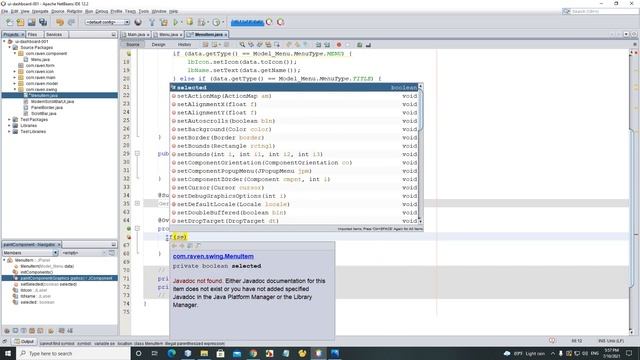Click the New File toolbar icon

[x=9, y=22]
